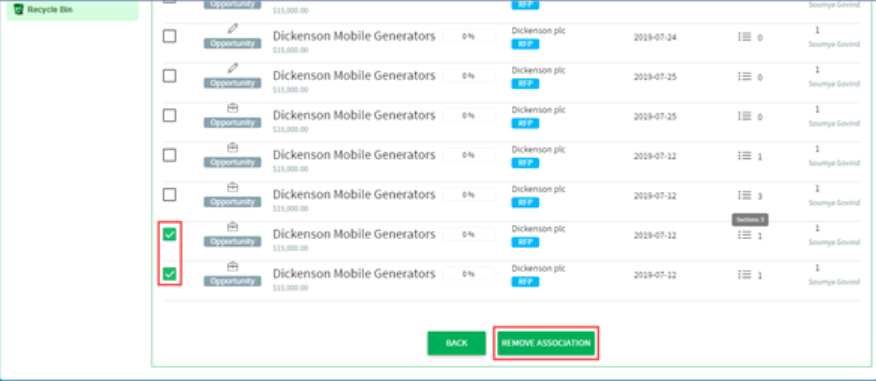
Task: Click the 0% progress bar in 3-sections row
Action: click(x=468, y=194)
